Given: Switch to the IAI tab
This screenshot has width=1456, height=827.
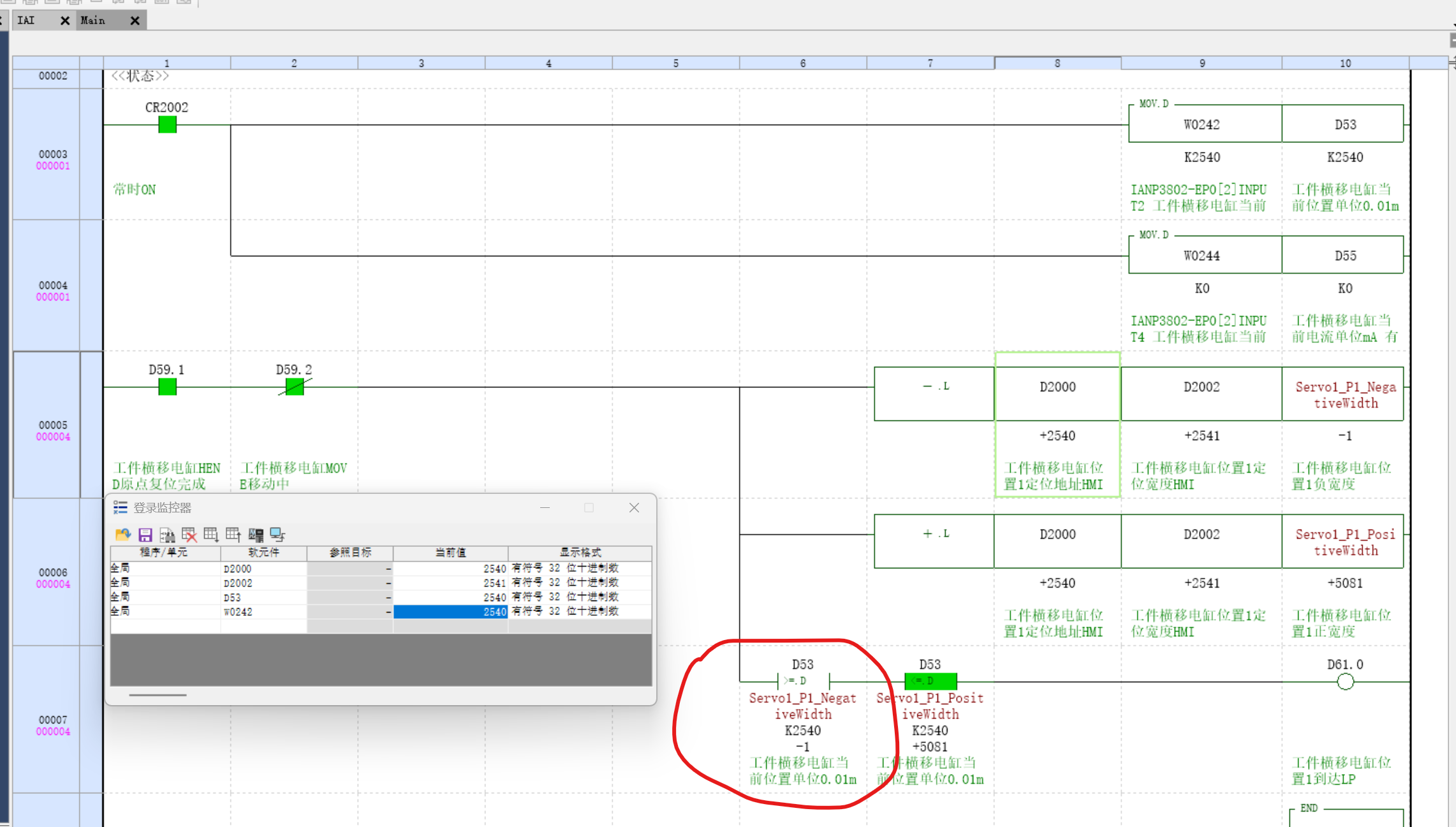Looking at the screenshot, I should (27, 20).
